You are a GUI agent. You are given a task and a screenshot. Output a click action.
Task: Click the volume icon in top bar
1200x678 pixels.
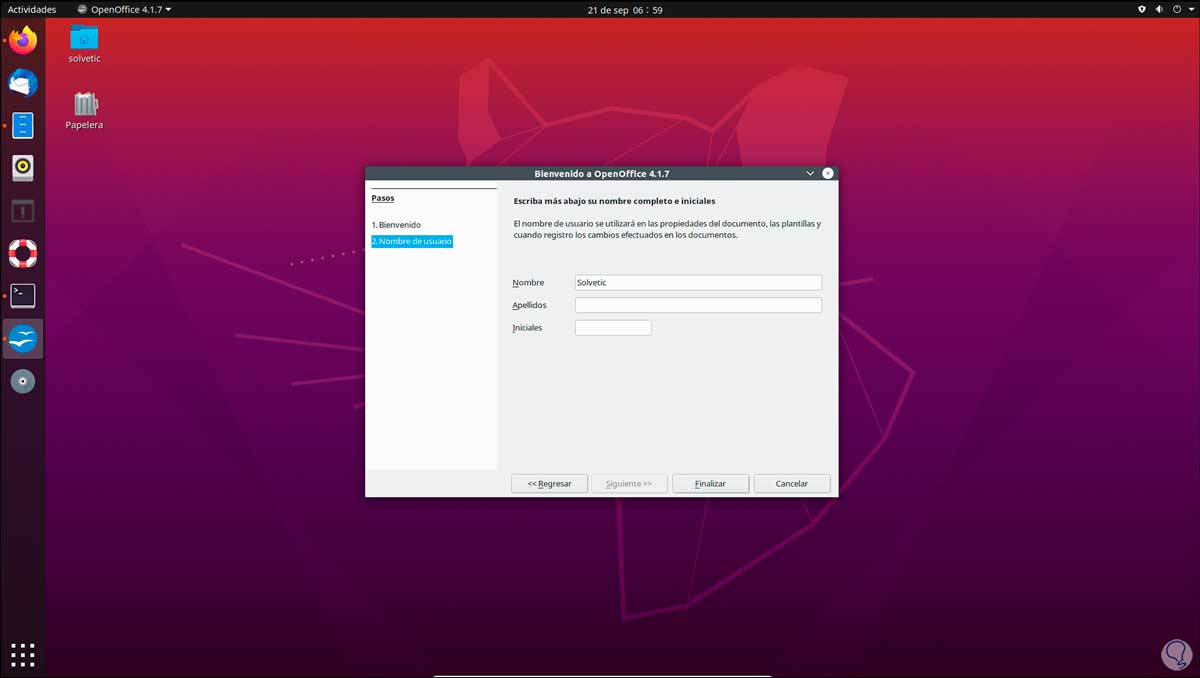click(1161, 9)
